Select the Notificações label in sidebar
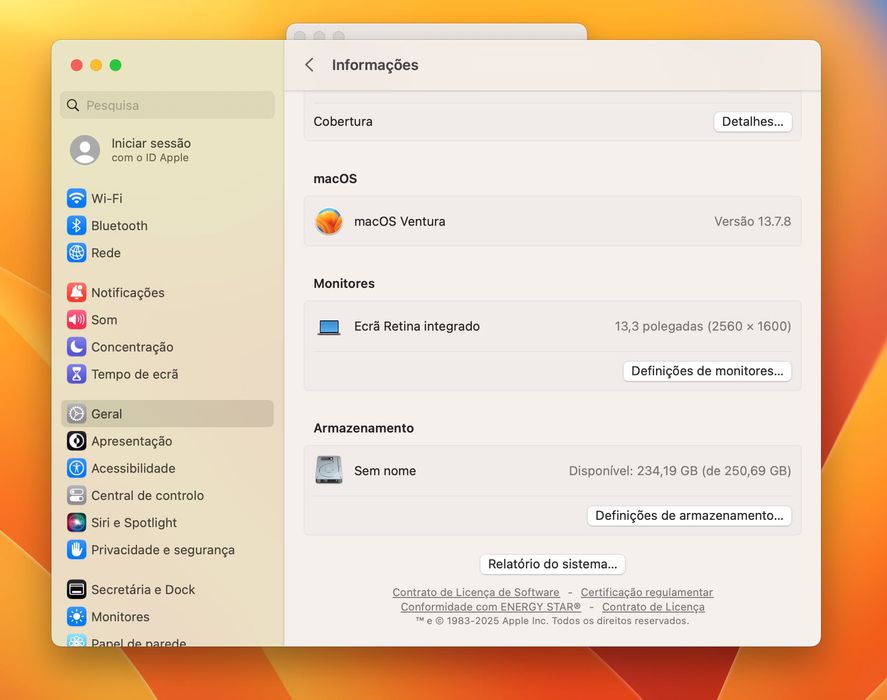Screen dimensions: 887x700 (128, 293)
